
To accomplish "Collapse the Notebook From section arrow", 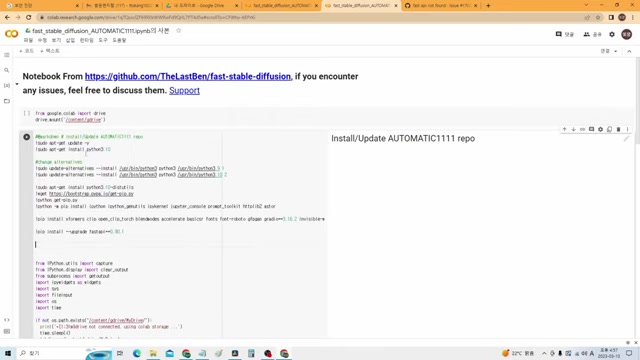I will [17, 84].
